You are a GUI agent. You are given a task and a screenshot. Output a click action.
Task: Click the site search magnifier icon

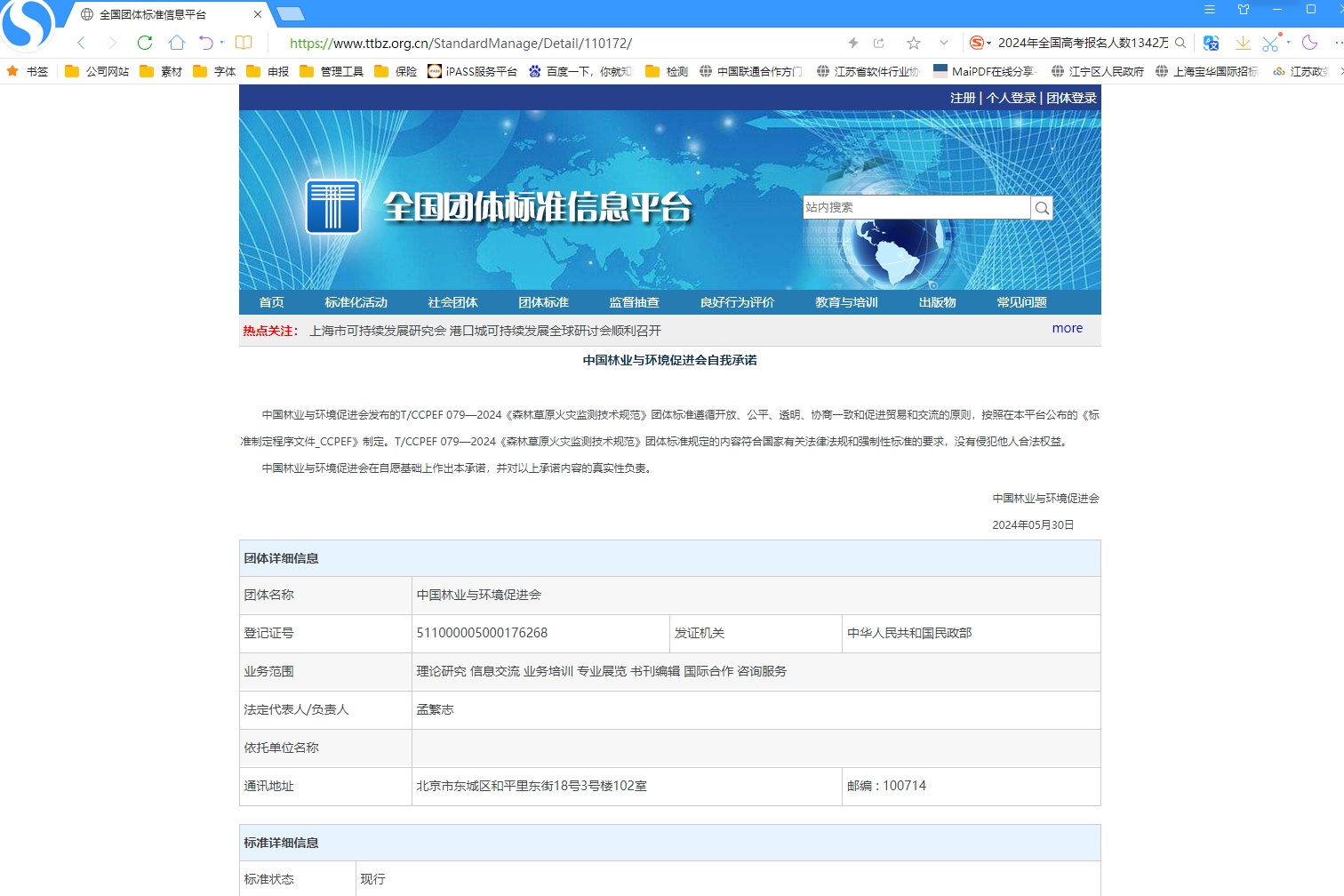pos(1042,208)
